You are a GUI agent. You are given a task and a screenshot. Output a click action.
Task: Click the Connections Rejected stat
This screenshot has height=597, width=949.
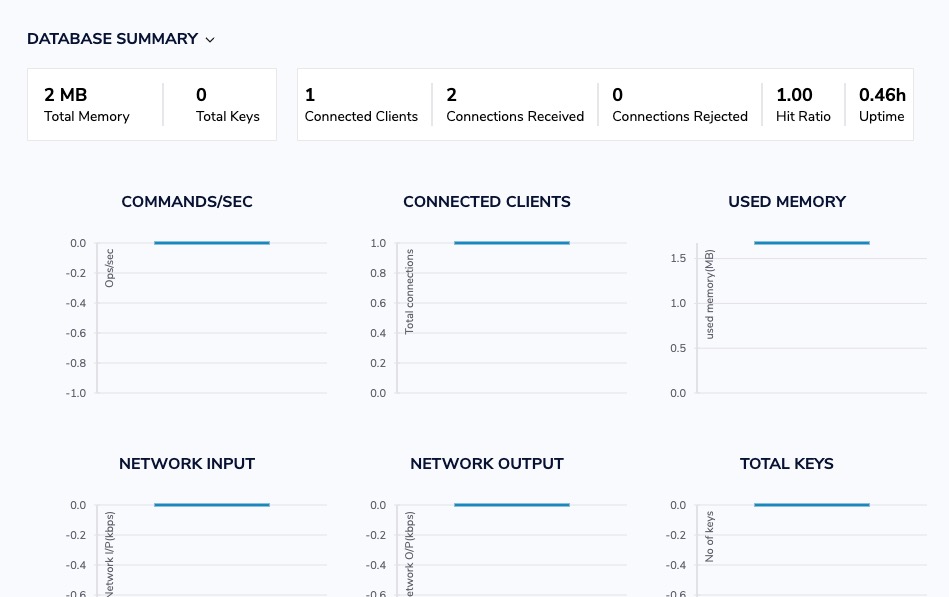tap(679, 104)
